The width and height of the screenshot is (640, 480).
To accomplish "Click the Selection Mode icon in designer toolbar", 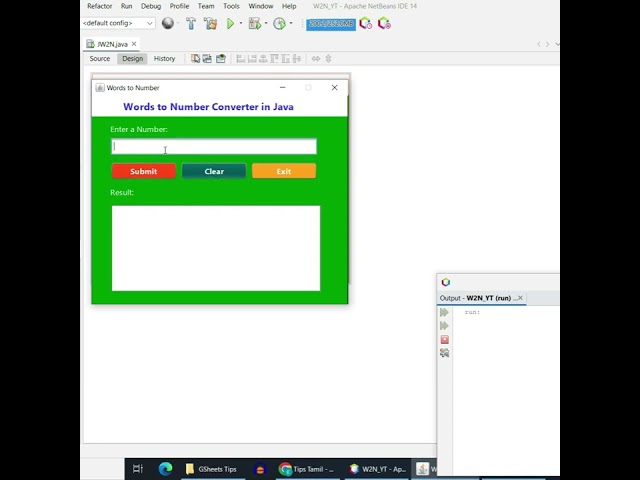I will 196,58.
